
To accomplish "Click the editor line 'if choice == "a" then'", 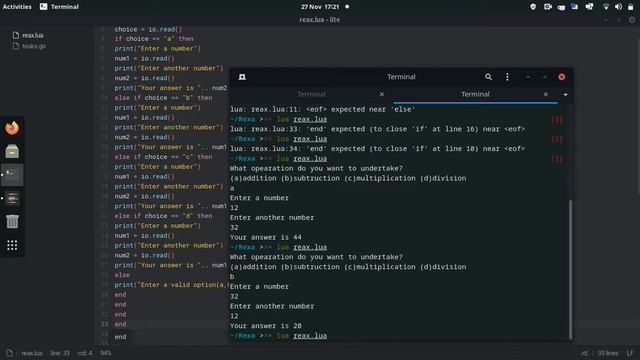I will click(154, 39).
